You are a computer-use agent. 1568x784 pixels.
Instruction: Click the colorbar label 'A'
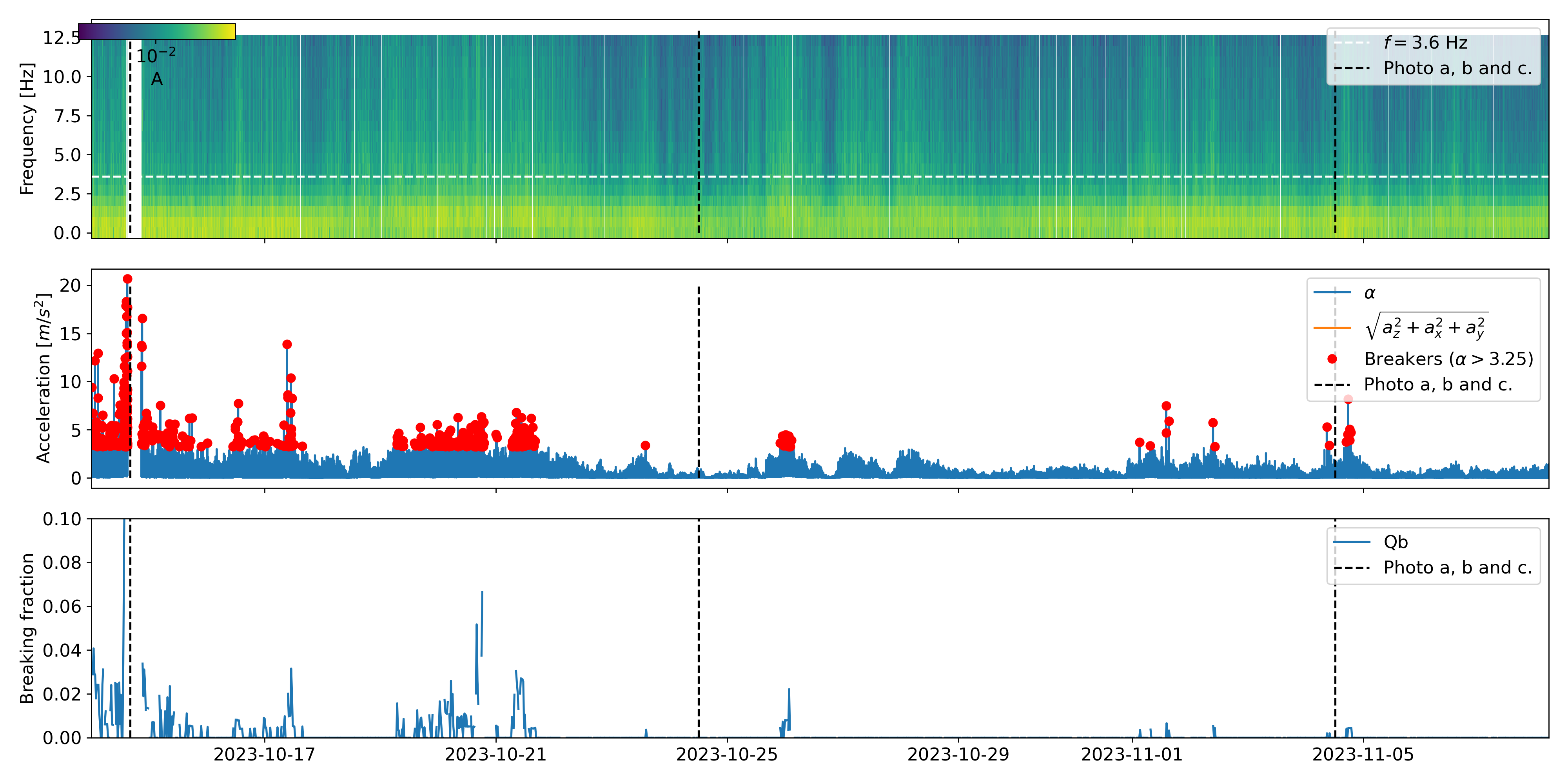pyautogui.click(x=157, y=79)
